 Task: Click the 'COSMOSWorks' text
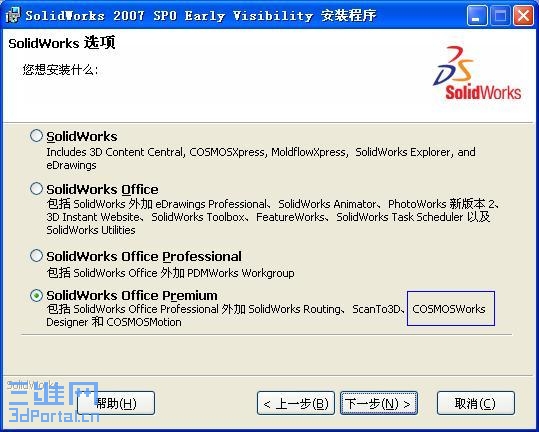point(449,309)
